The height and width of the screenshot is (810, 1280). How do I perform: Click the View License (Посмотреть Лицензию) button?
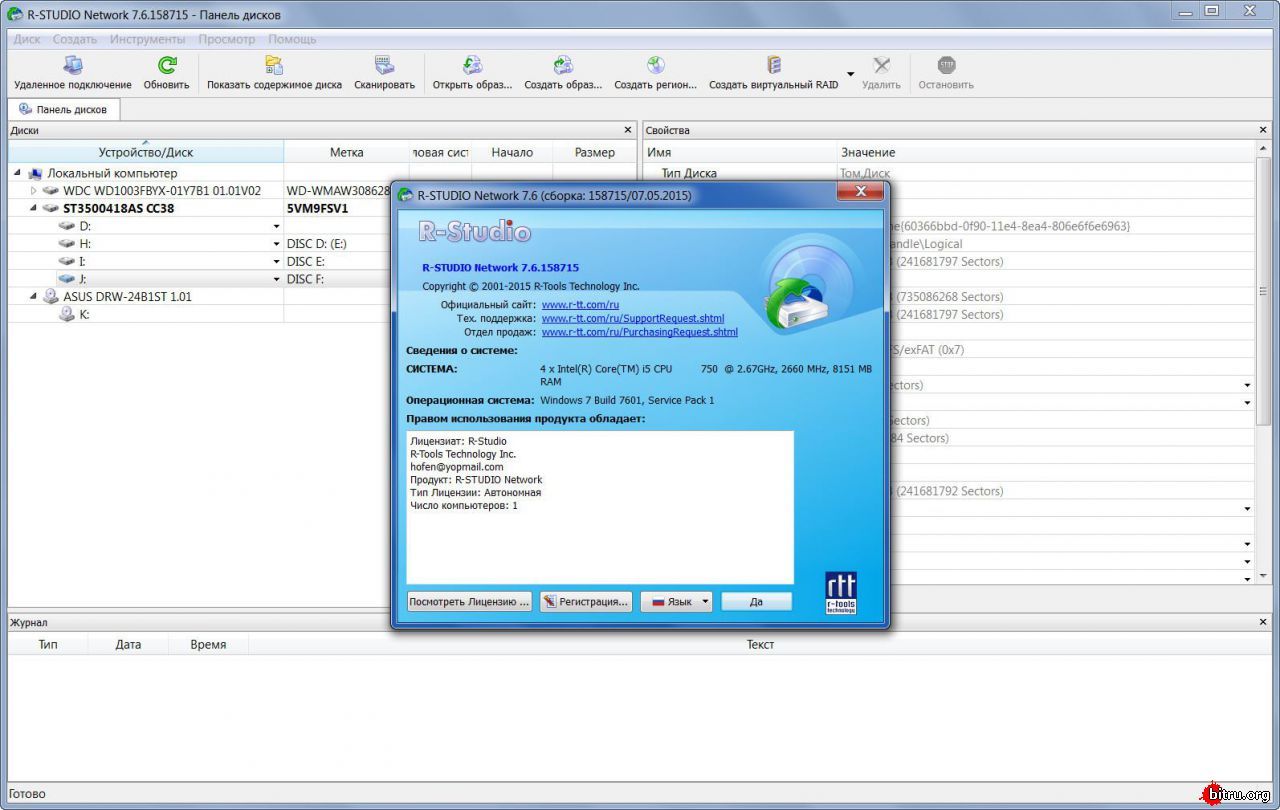(470, 601)
